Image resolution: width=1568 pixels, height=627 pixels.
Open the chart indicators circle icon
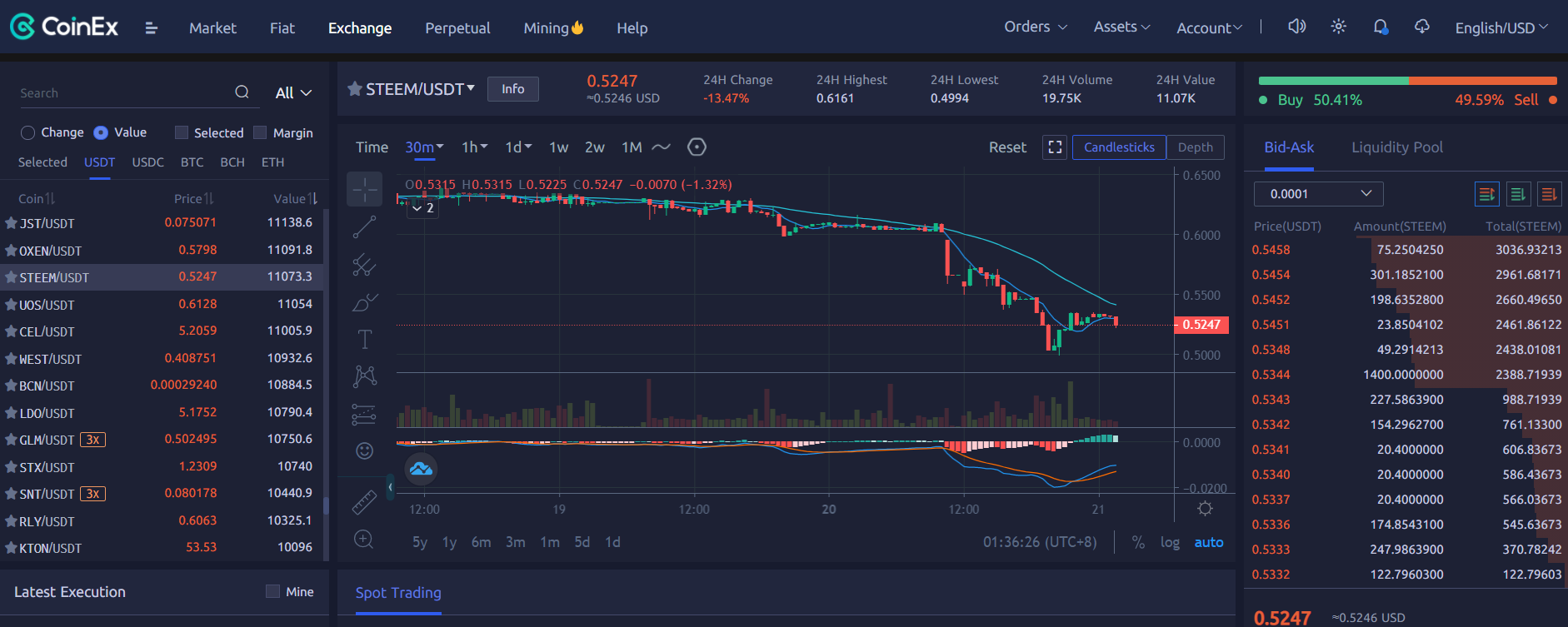click(697, 147)
